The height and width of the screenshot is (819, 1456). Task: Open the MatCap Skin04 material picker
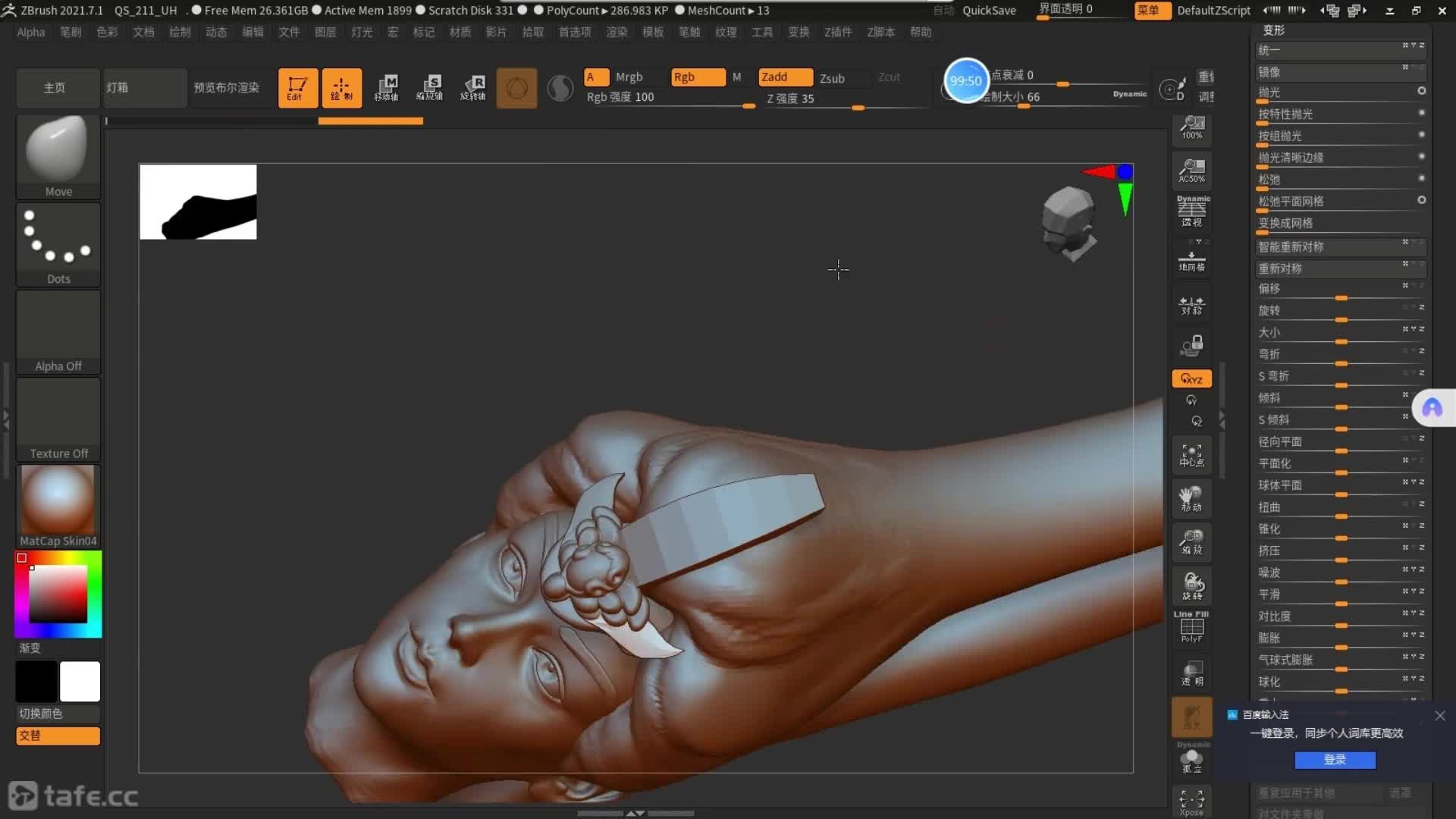[58, 506]
